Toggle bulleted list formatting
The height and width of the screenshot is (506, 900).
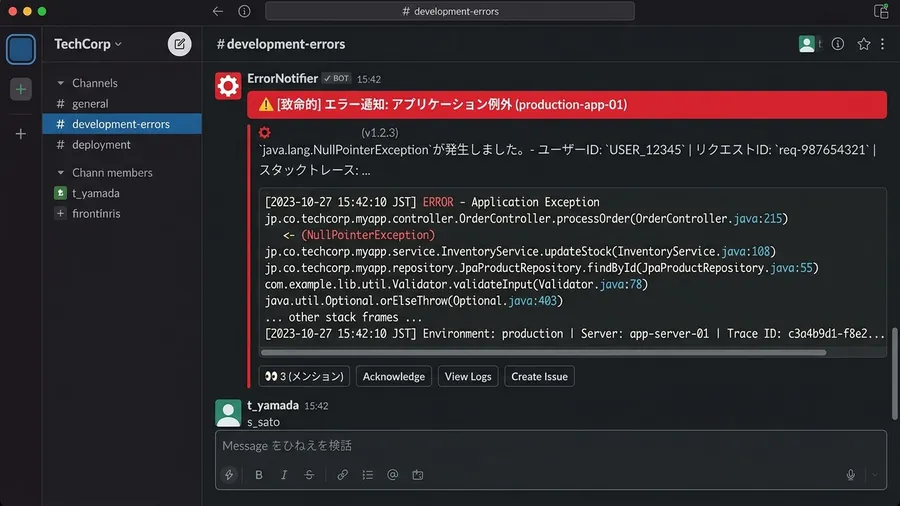(367, 475)
